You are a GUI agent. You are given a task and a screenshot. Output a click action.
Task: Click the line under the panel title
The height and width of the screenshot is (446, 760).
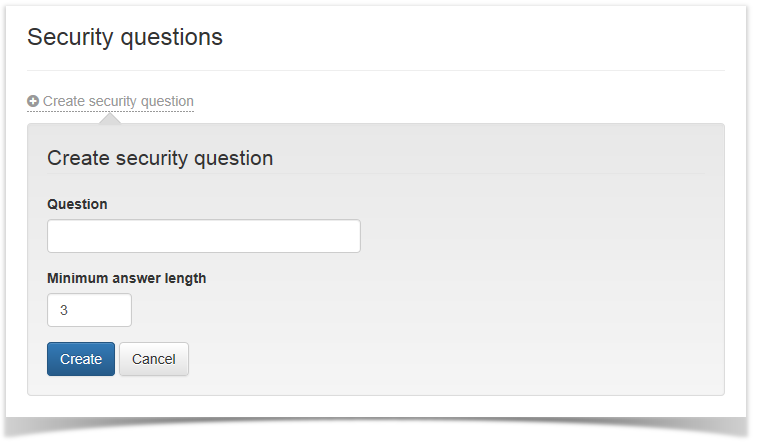[375, 175]
